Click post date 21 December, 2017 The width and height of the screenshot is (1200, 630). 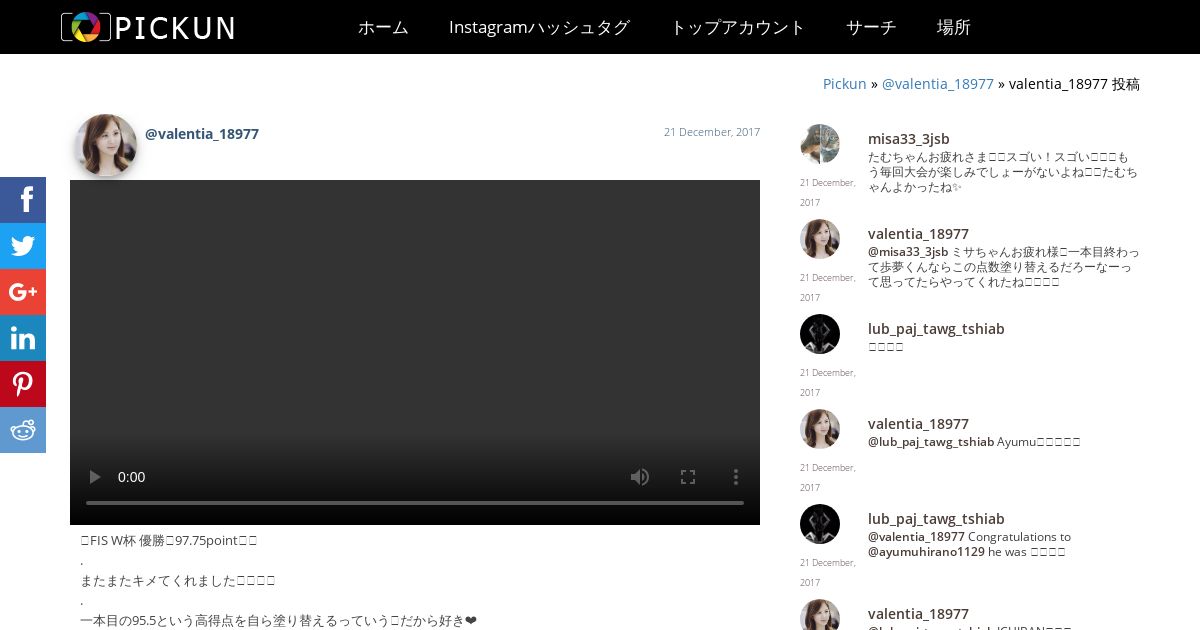pos(712,132)
